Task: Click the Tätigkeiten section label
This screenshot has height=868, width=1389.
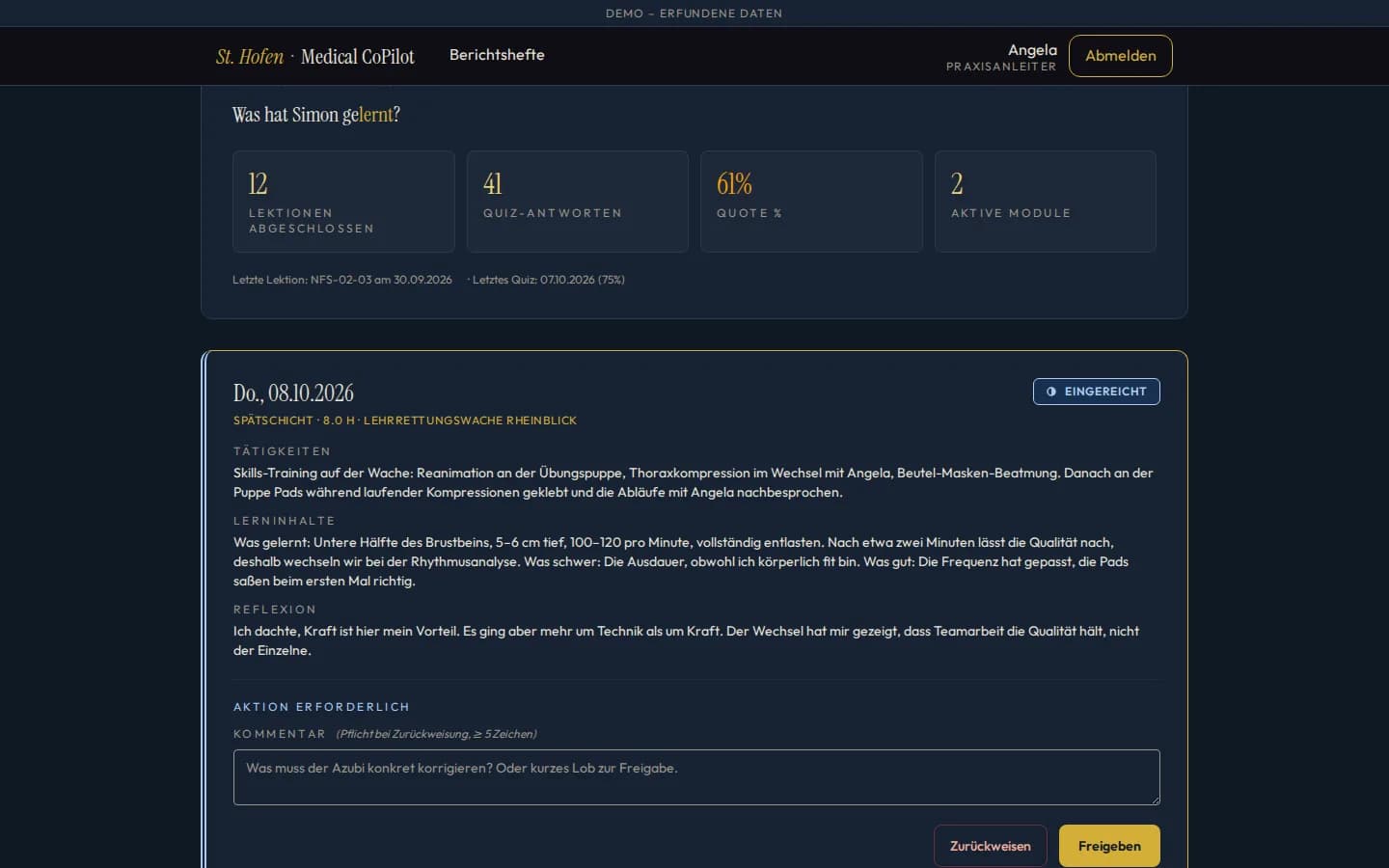Action: (282, 451)
